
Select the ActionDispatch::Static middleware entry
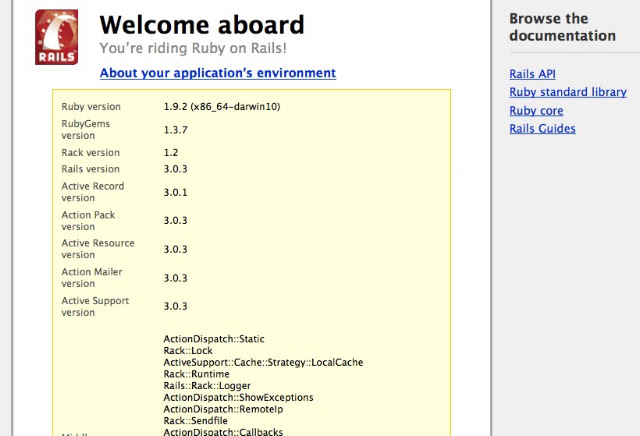214,339
